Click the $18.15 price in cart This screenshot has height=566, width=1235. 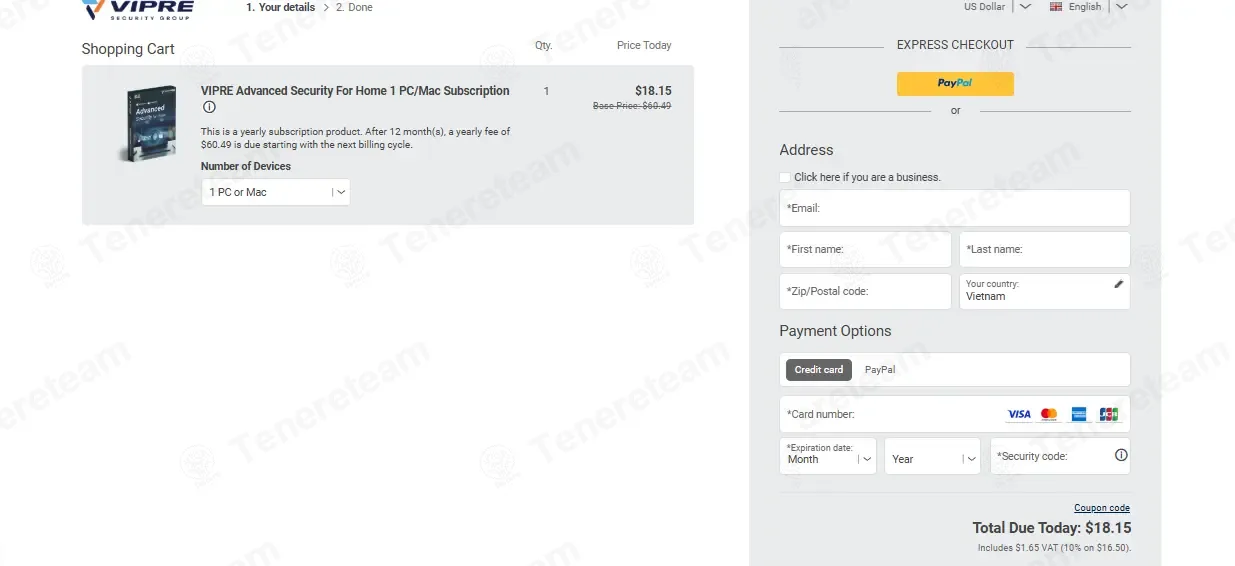tap(653, 91)
